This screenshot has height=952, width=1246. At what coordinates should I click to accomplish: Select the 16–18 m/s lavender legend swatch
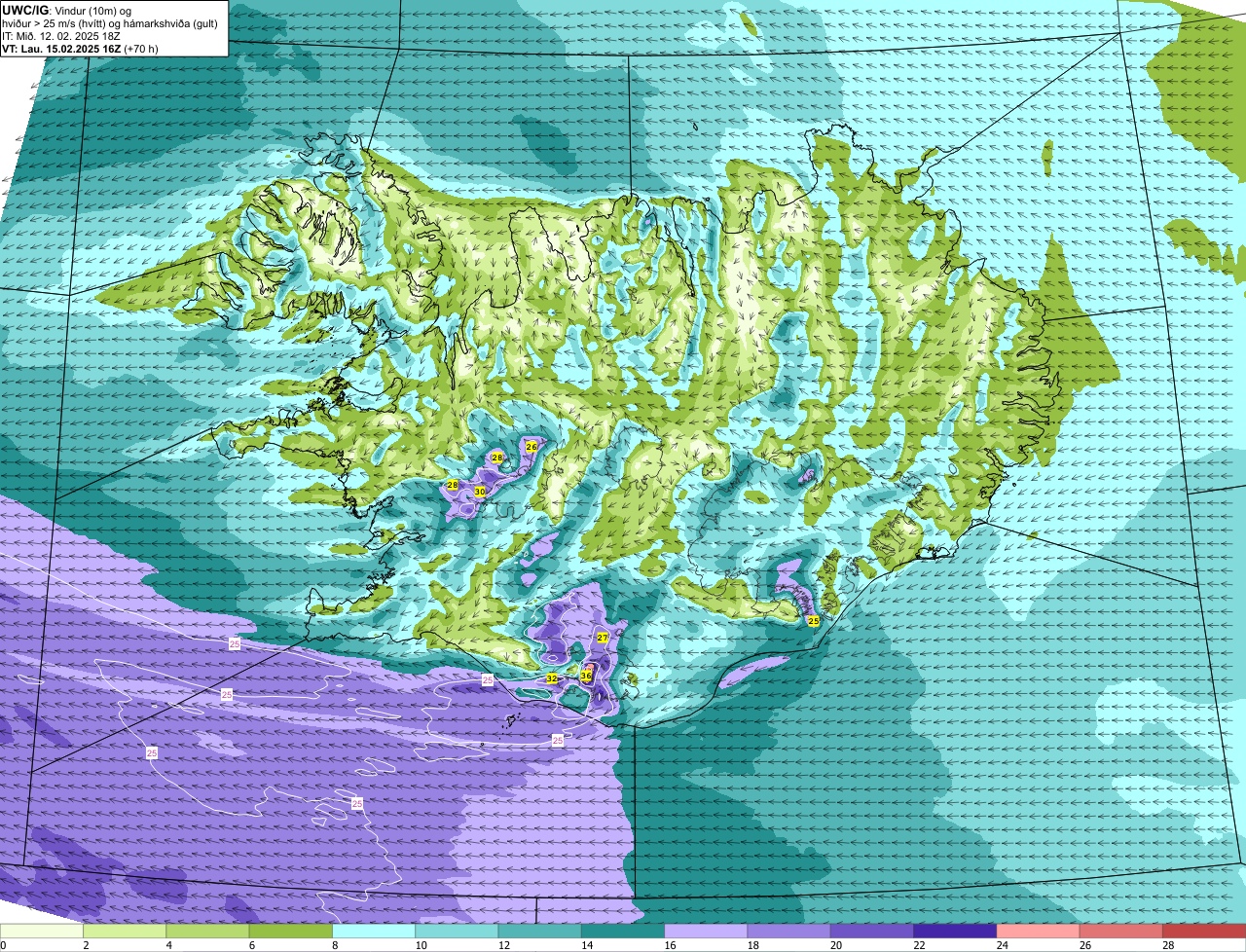click(x=706, y=931)
